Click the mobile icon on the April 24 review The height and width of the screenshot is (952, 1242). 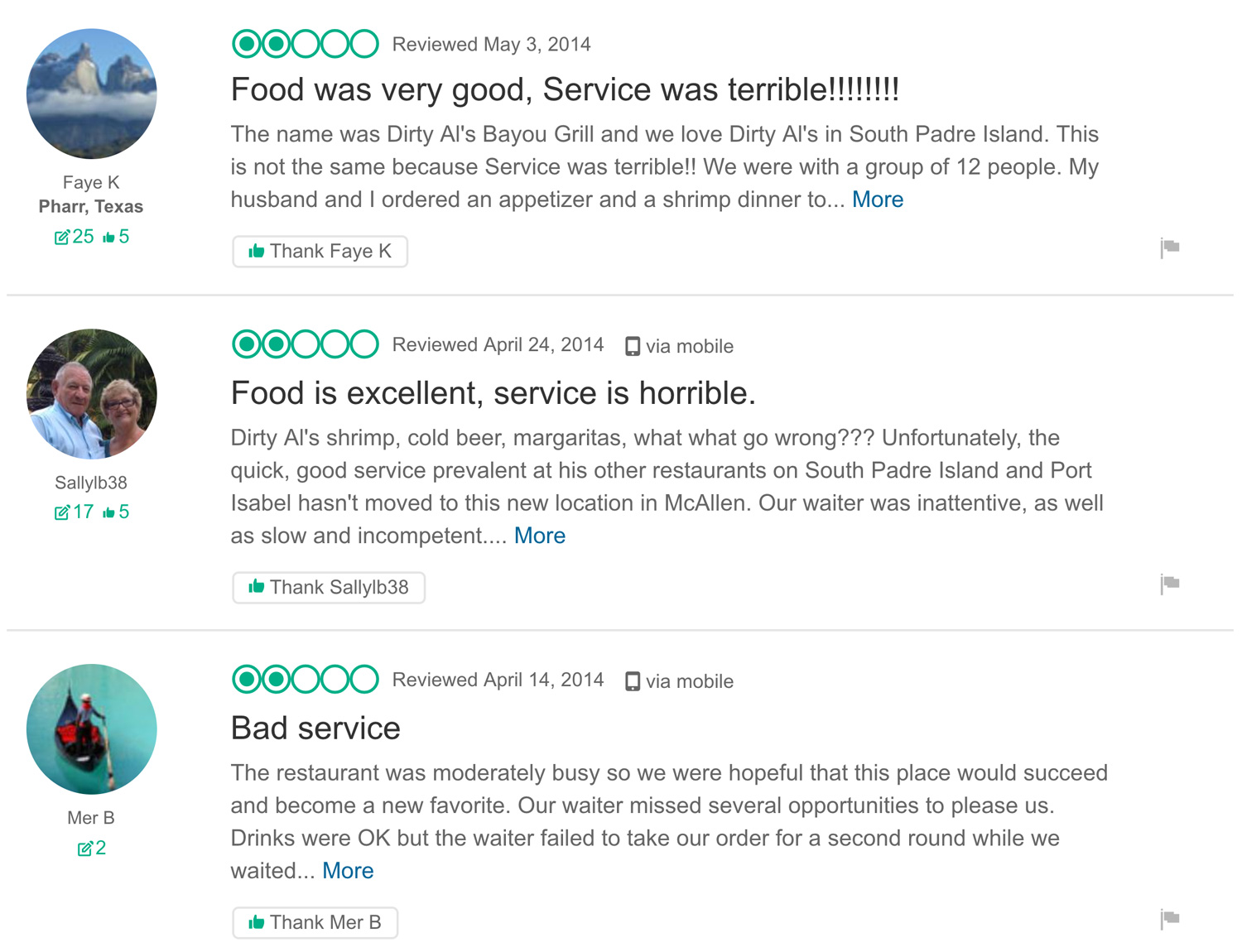pos(633,346)
